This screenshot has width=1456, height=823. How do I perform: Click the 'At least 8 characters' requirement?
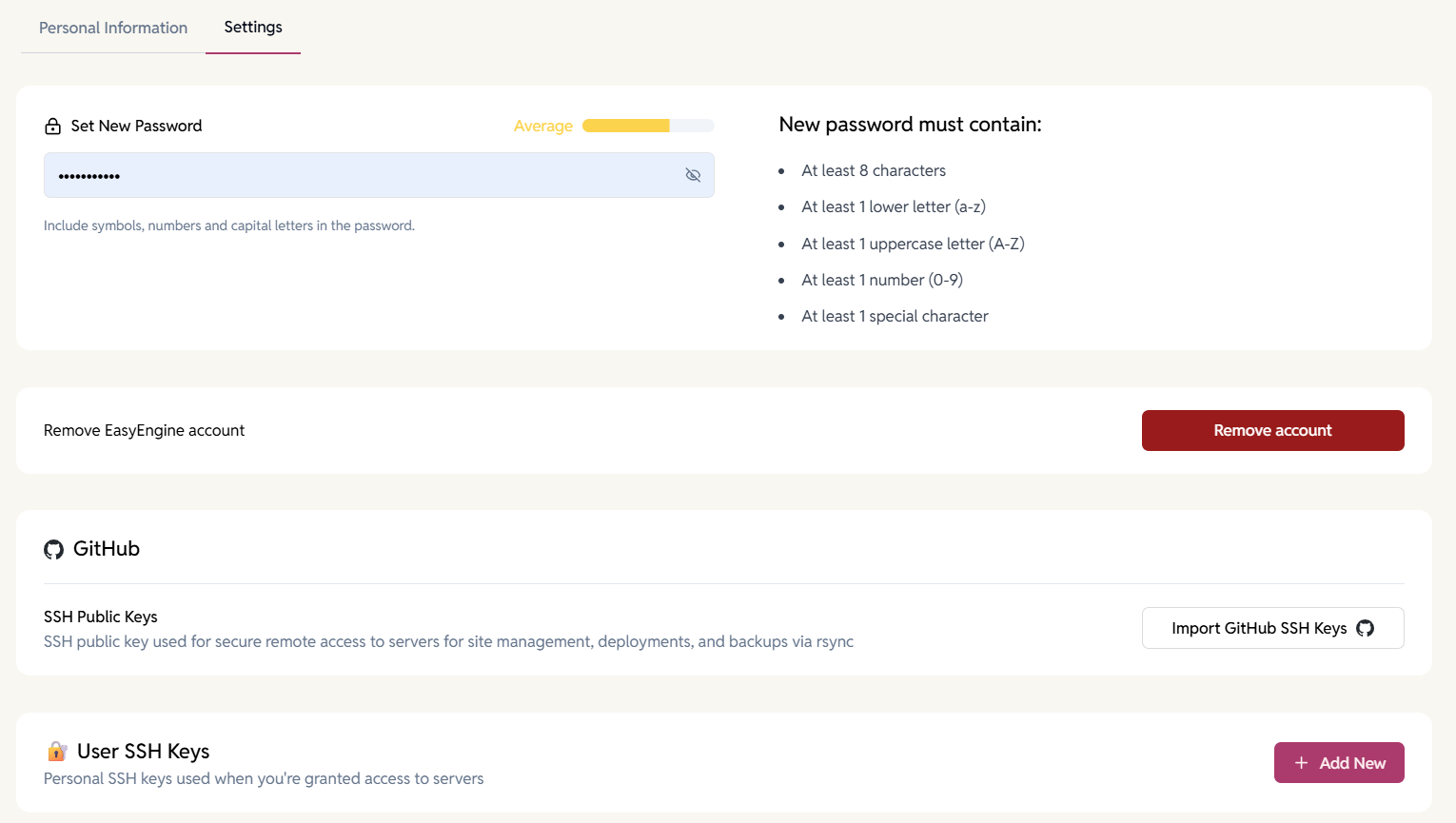[873, 170]
